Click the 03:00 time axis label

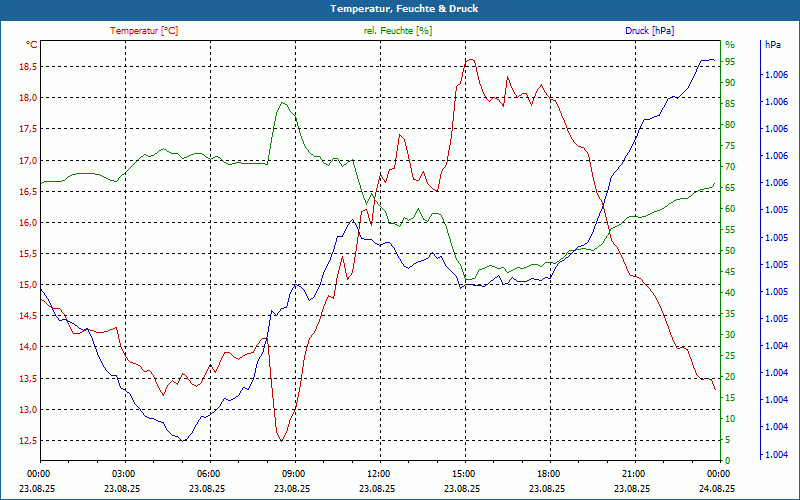(x=123, y=473)
